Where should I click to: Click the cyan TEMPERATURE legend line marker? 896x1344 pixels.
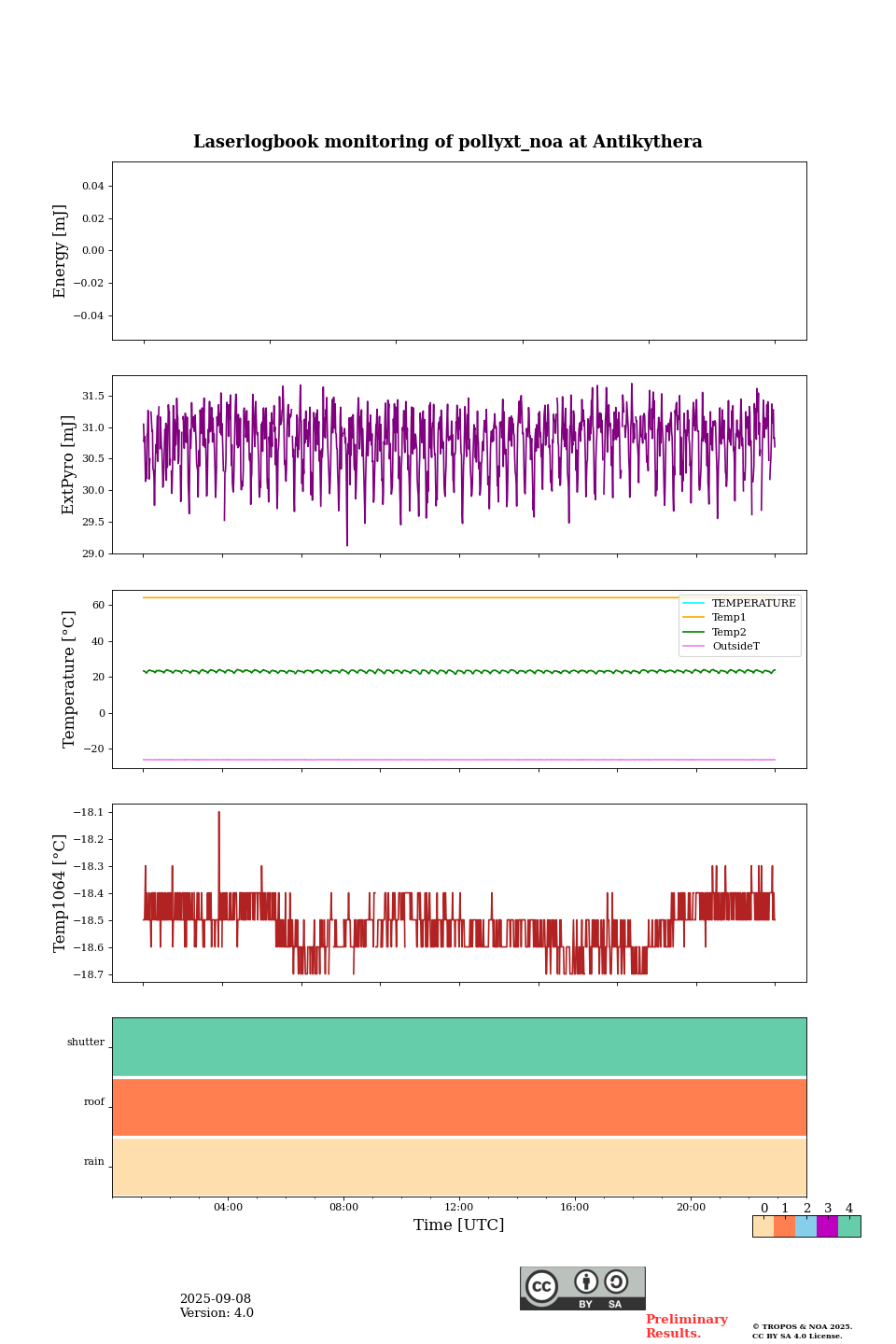coord(693,604)
